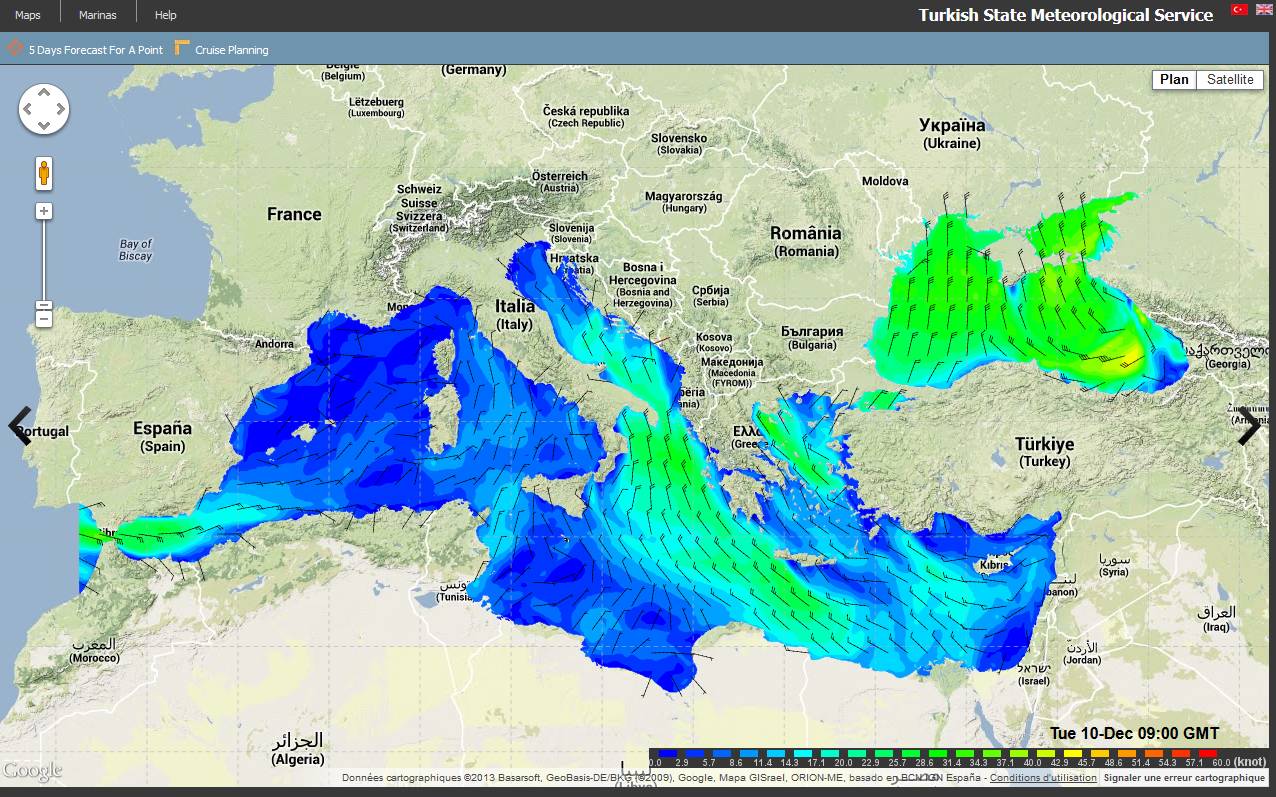Open the Marinas menu
The image size is (1276, 797).
(98, 15)
